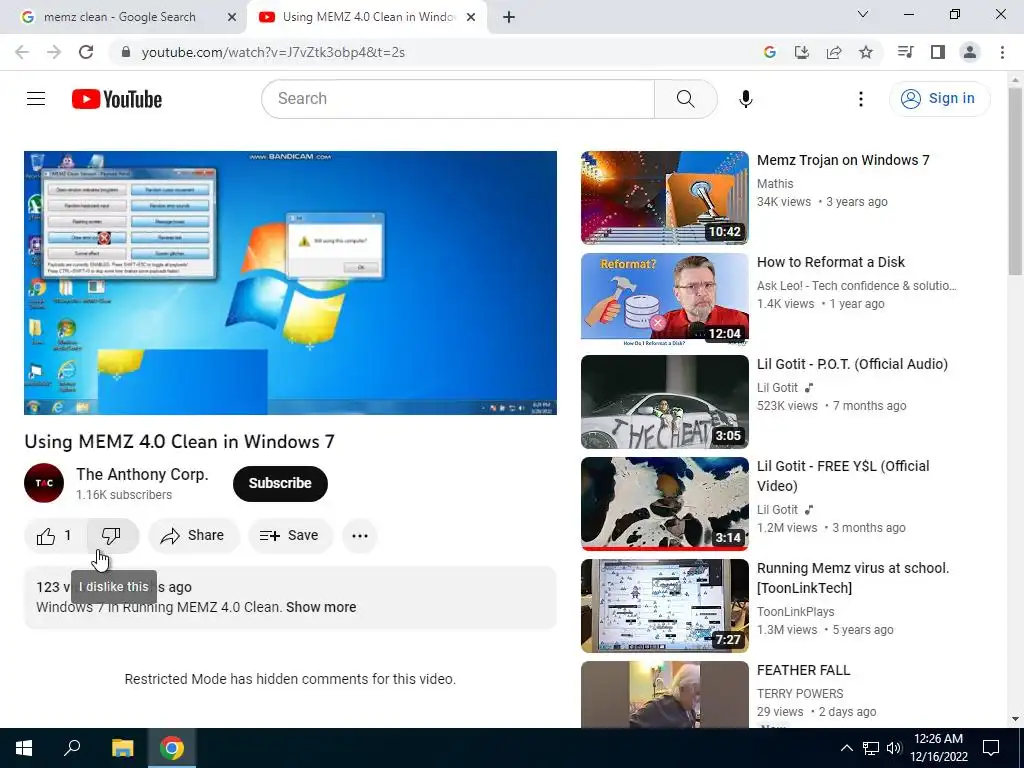Toggle Chrome side panel
The width and height of the screenshot is (1024, 768).
point(938,52)
